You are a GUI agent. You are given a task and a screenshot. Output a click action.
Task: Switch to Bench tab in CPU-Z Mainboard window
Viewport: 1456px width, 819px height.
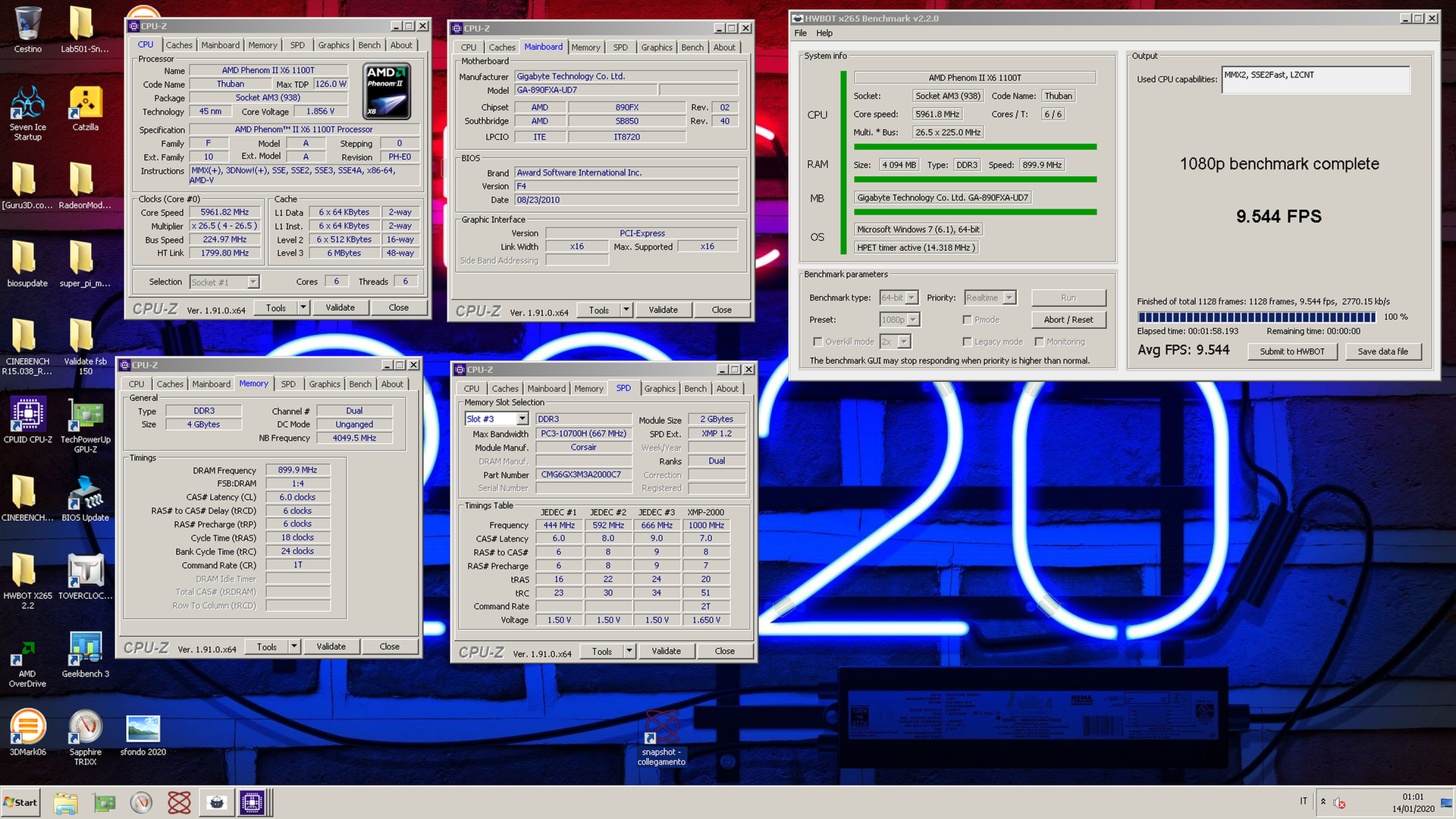click(692, 48)
